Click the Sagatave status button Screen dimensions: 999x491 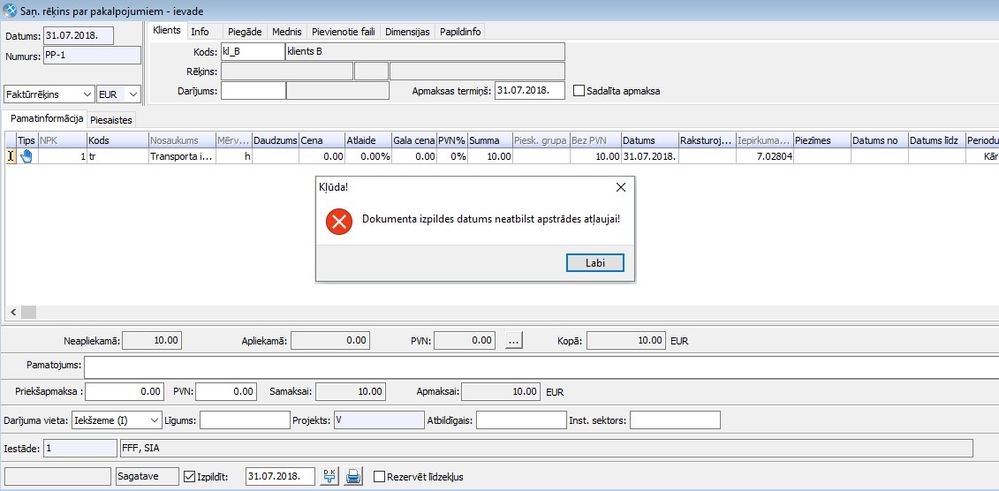click(148, 476)
